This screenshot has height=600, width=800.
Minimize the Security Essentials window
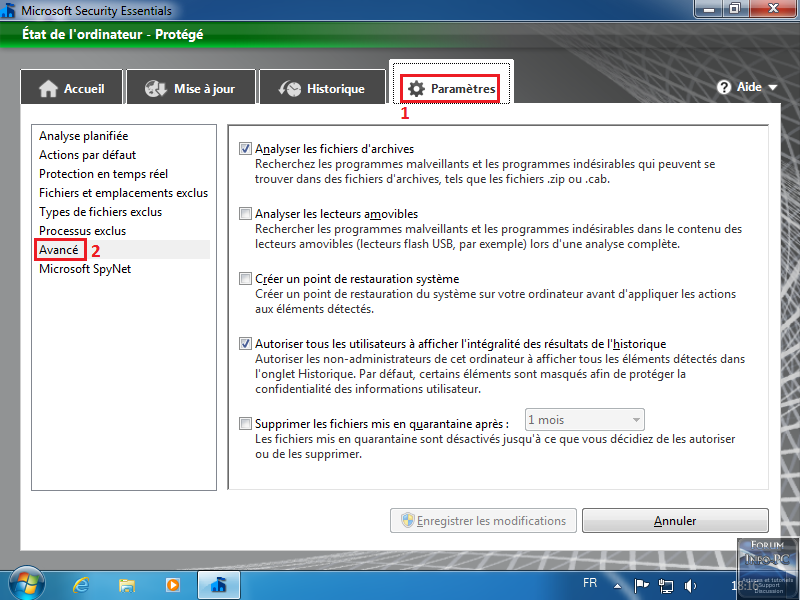[709, 8]
